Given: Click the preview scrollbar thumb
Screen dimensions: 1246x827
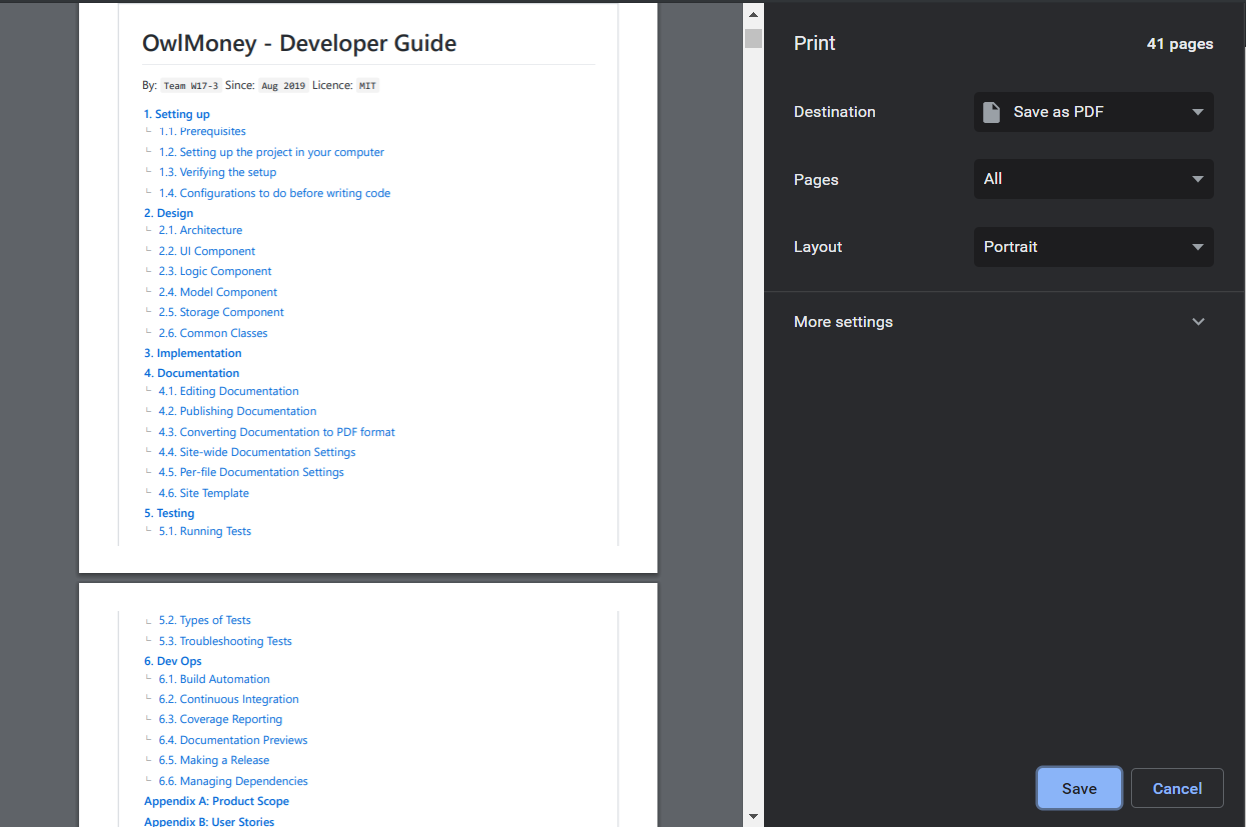Looking at the screenshot, I should [753, 39].
